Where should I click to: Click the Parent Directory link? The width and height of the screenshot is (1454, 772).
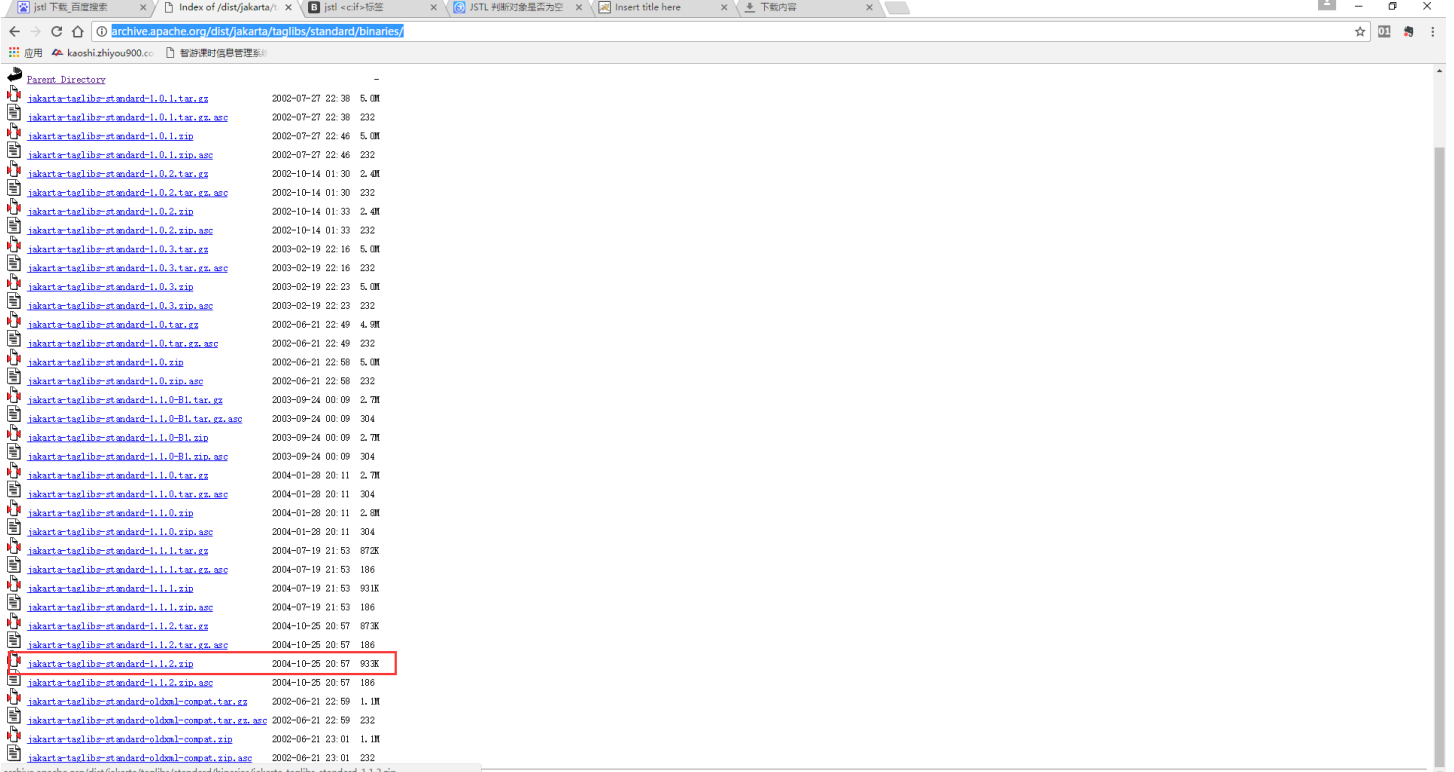click(x=66, y=80)
